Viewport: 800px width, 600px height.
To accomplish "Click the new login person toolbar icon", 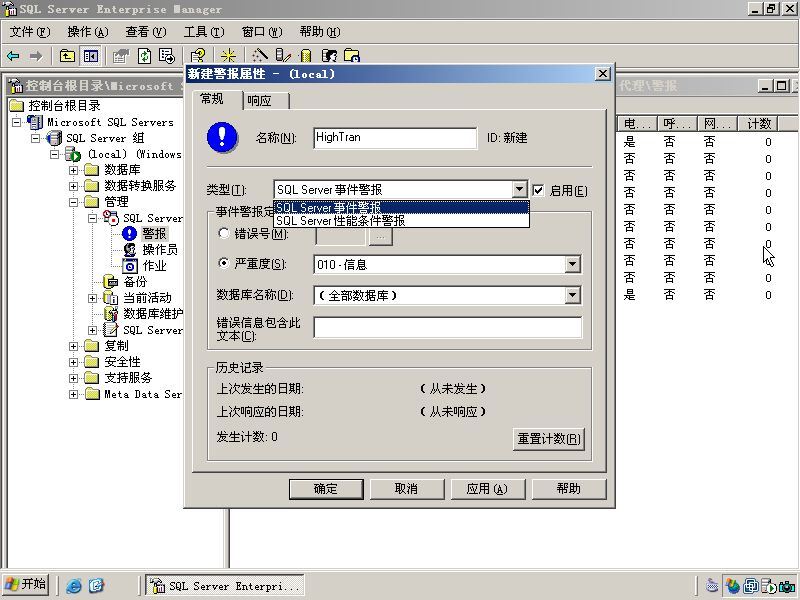I will tap(329, 56).
